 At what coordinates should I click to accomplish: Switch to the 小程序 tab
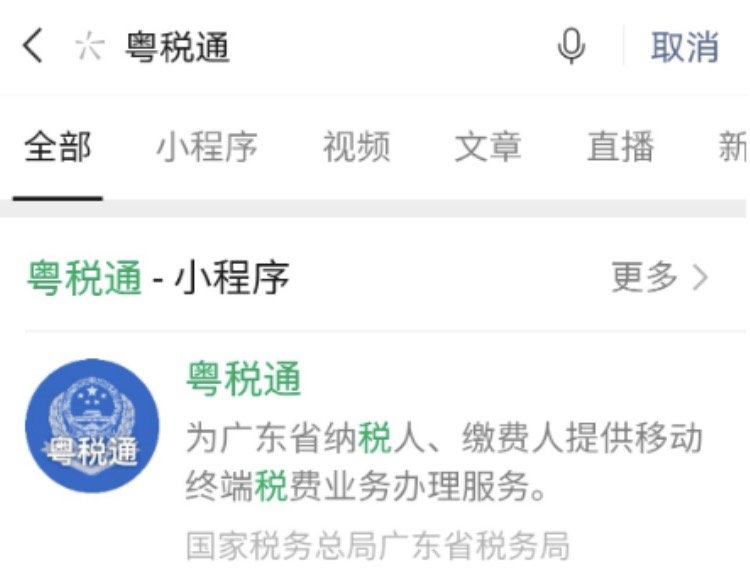click(207, 147)
